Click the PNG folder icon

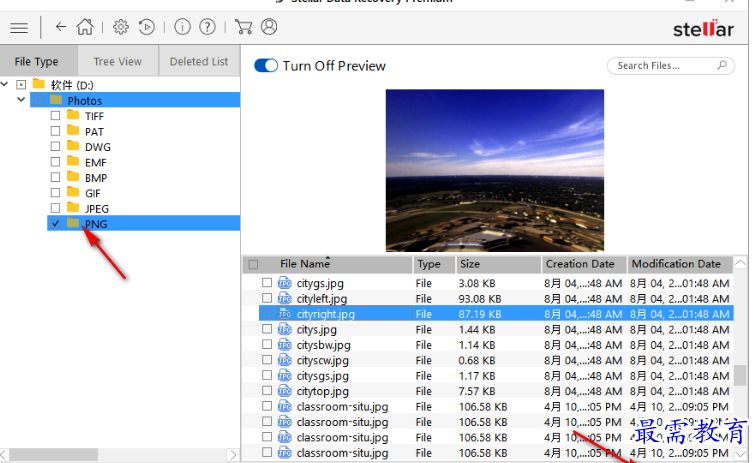point(73,223)
